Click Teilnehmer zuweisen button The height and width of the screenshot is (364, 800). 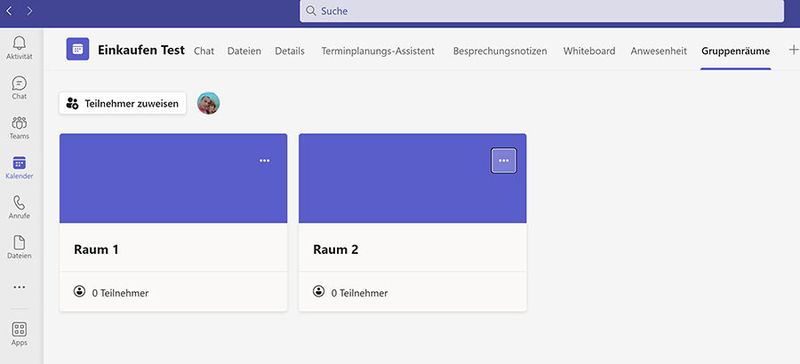(x=122, y=104)
